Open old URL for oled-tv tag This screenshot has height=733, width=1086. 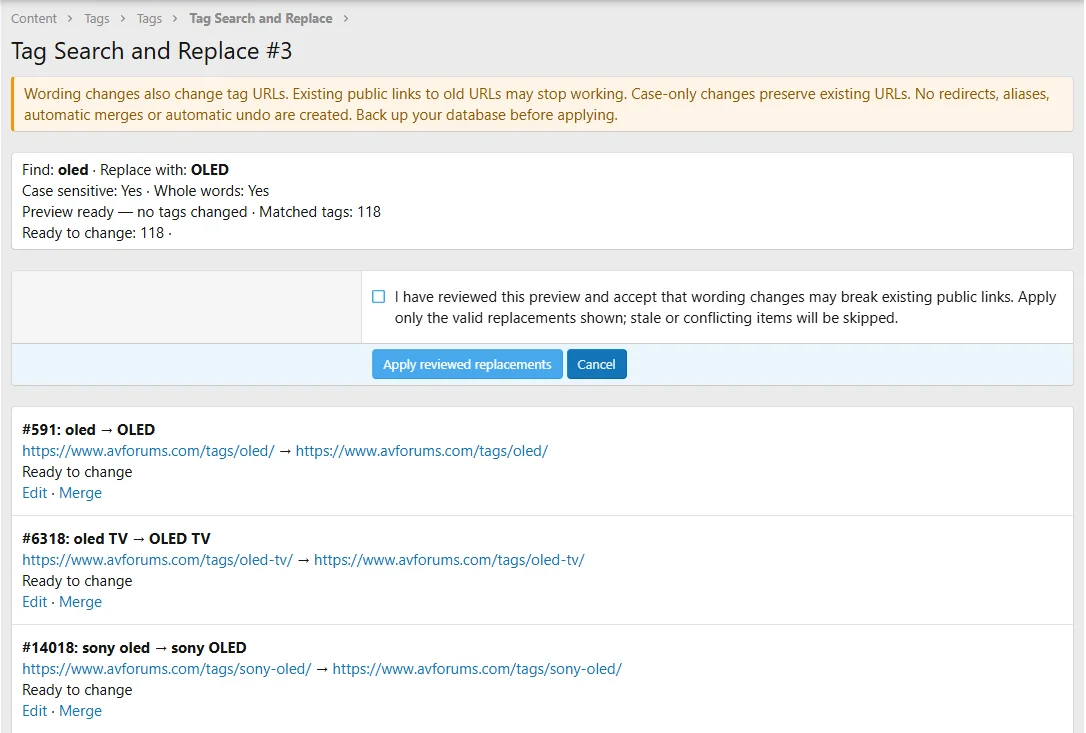click(157, 560)
